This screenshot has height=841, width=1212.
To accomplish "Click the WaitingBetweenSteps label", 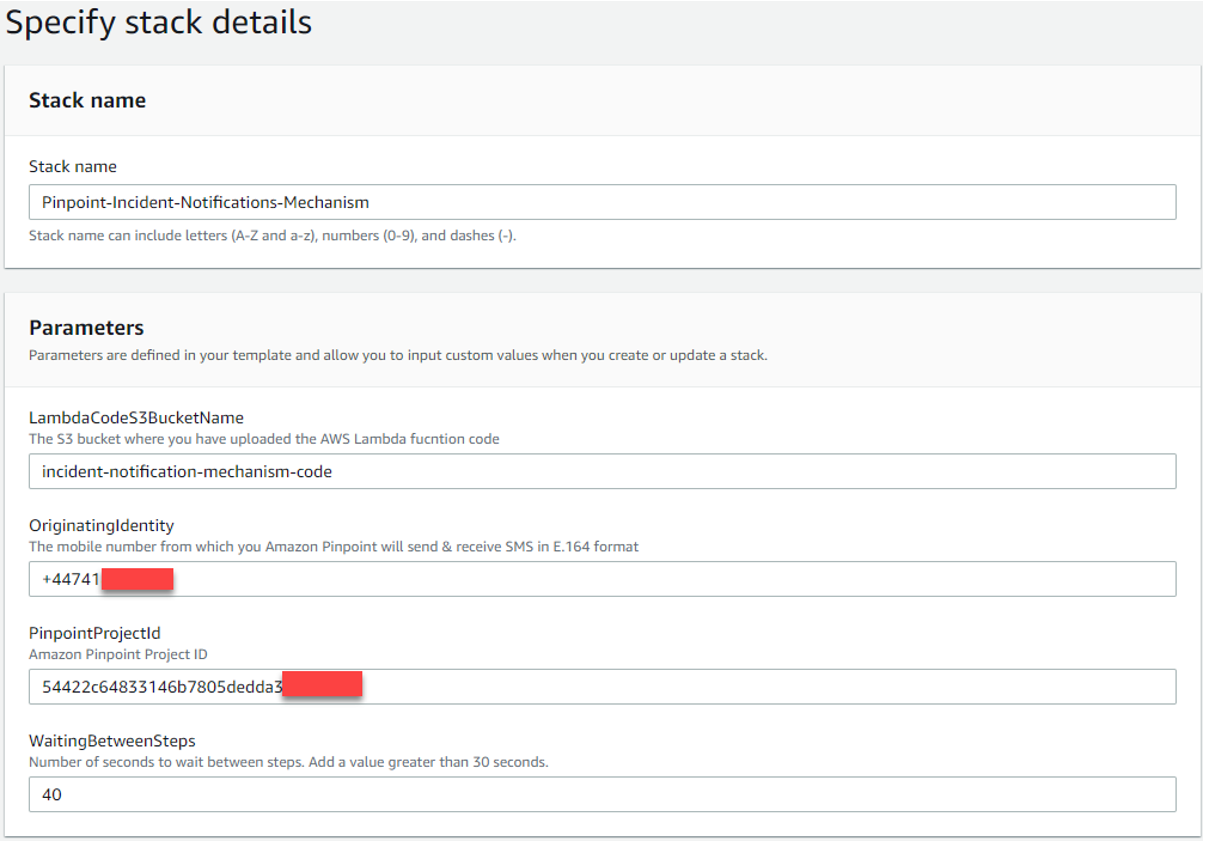I will pos(112,741).
